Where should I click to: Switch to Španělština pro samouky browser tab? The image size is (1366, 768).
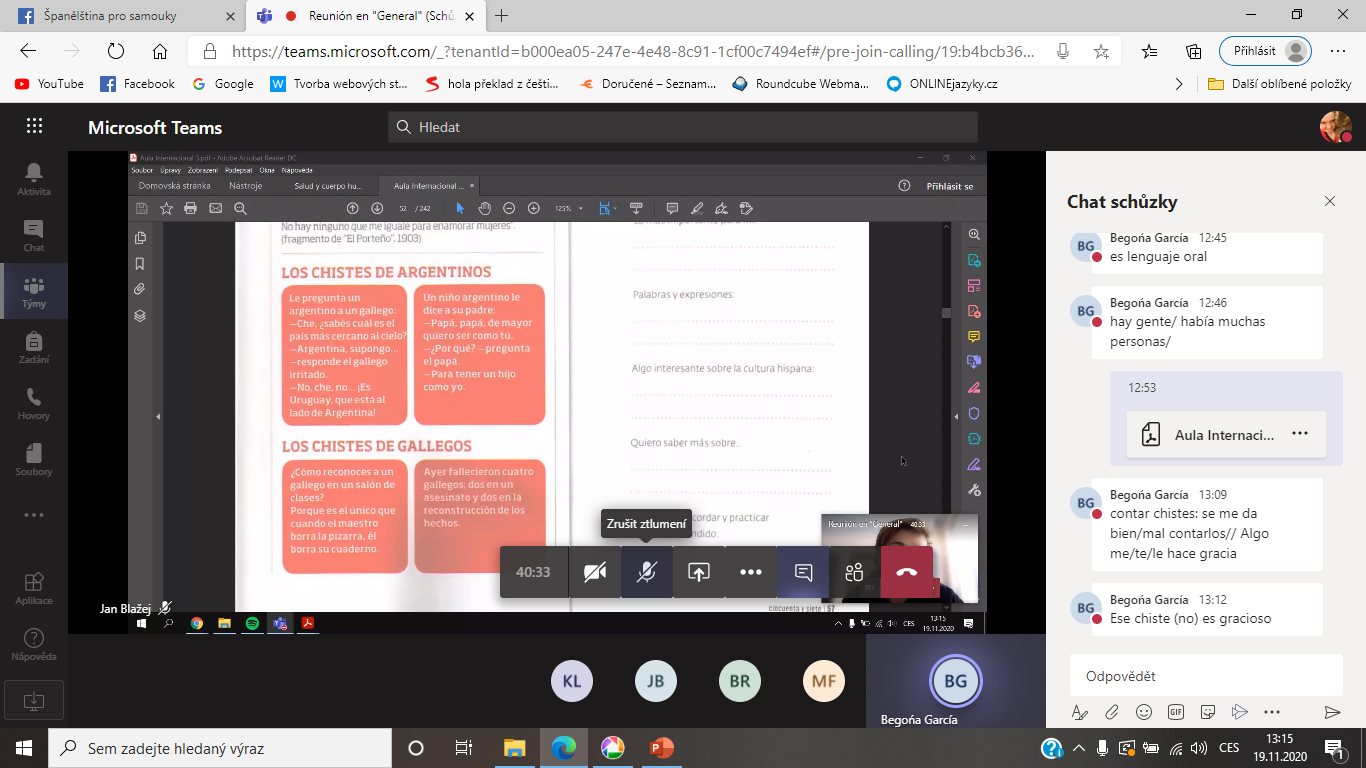click(x=121, y=16)
